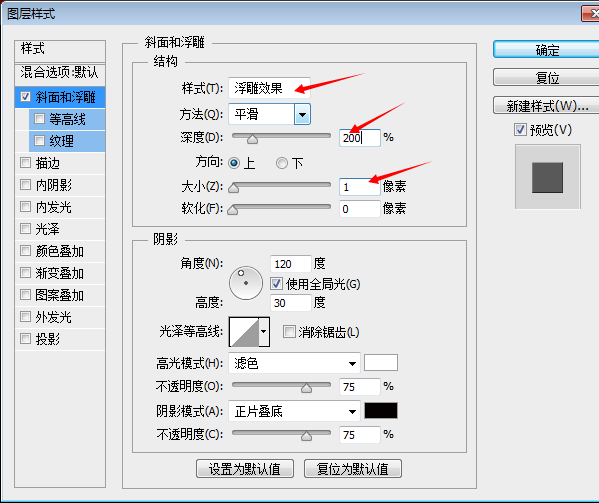Select the 下 direction radio button

(282, 163)
